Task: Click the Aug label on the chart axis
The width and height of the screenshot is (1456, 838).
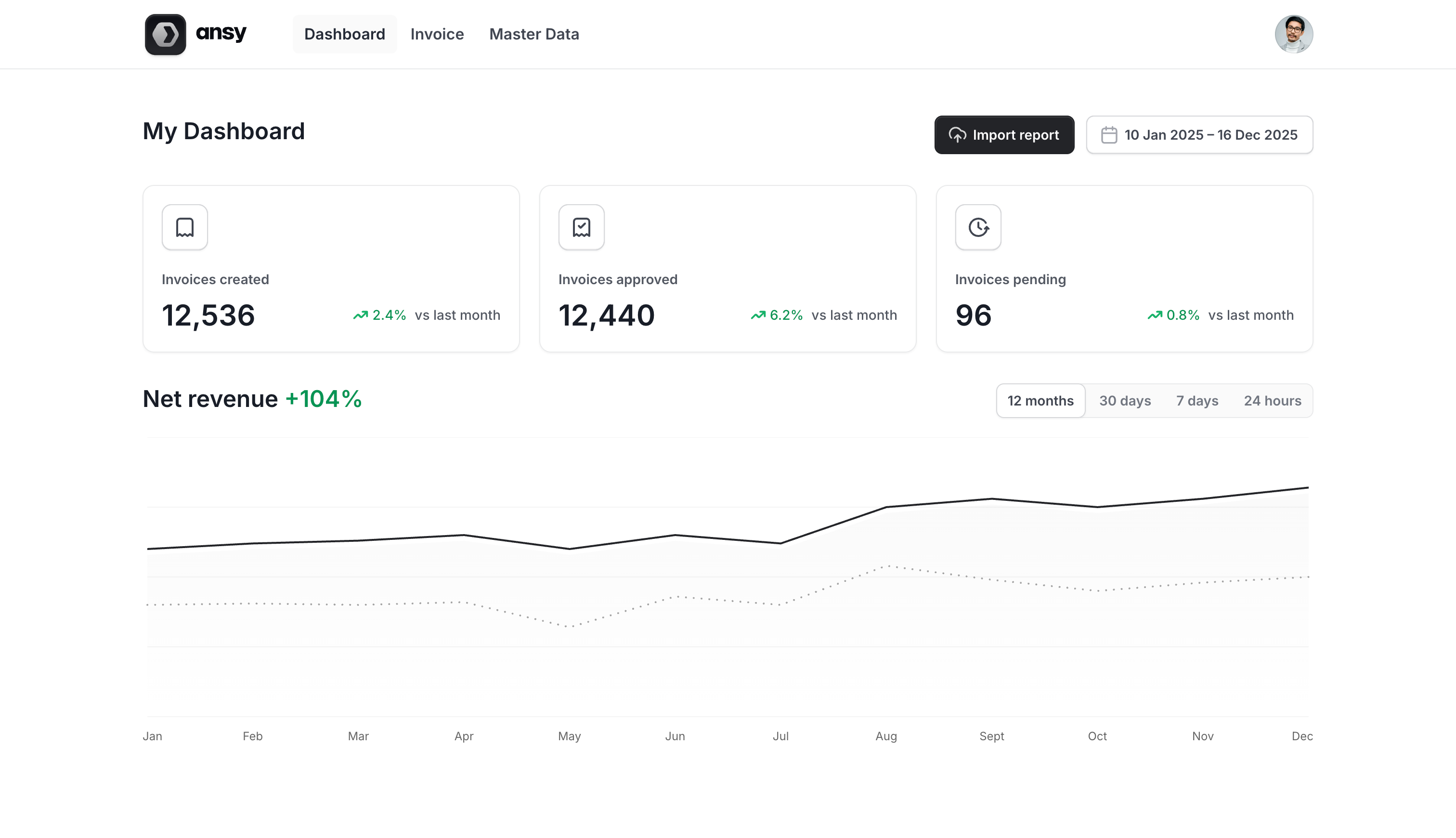Action: pos(886,736)
